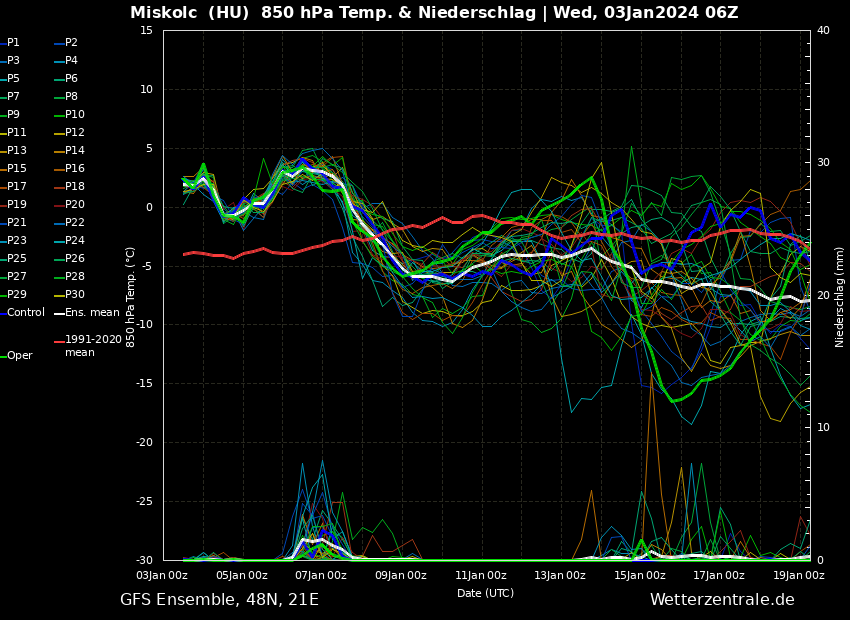Image resolution: width=850 pixels, height=620 pixels.
Task: Click the P1 legend entry
Action: pos(13,43)
